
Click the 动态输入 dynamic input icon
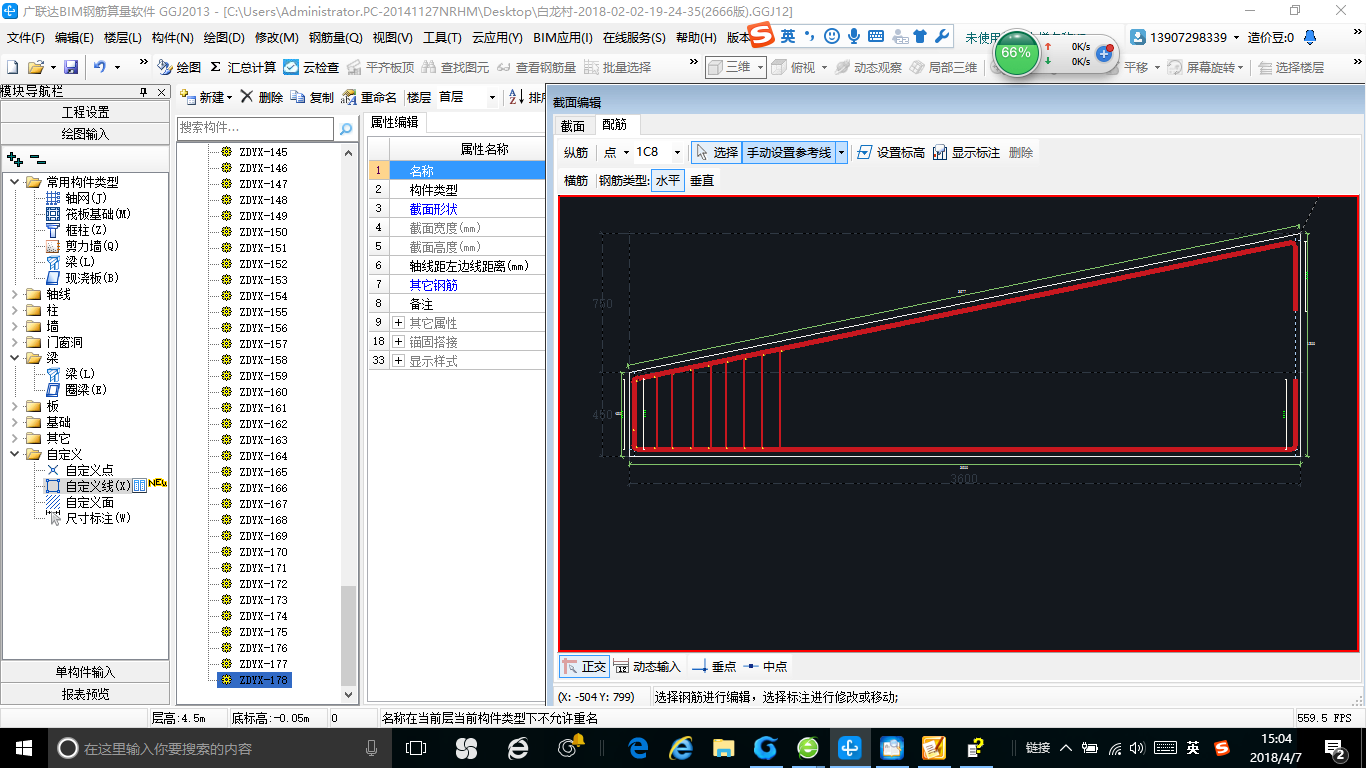tap(621, 667)
